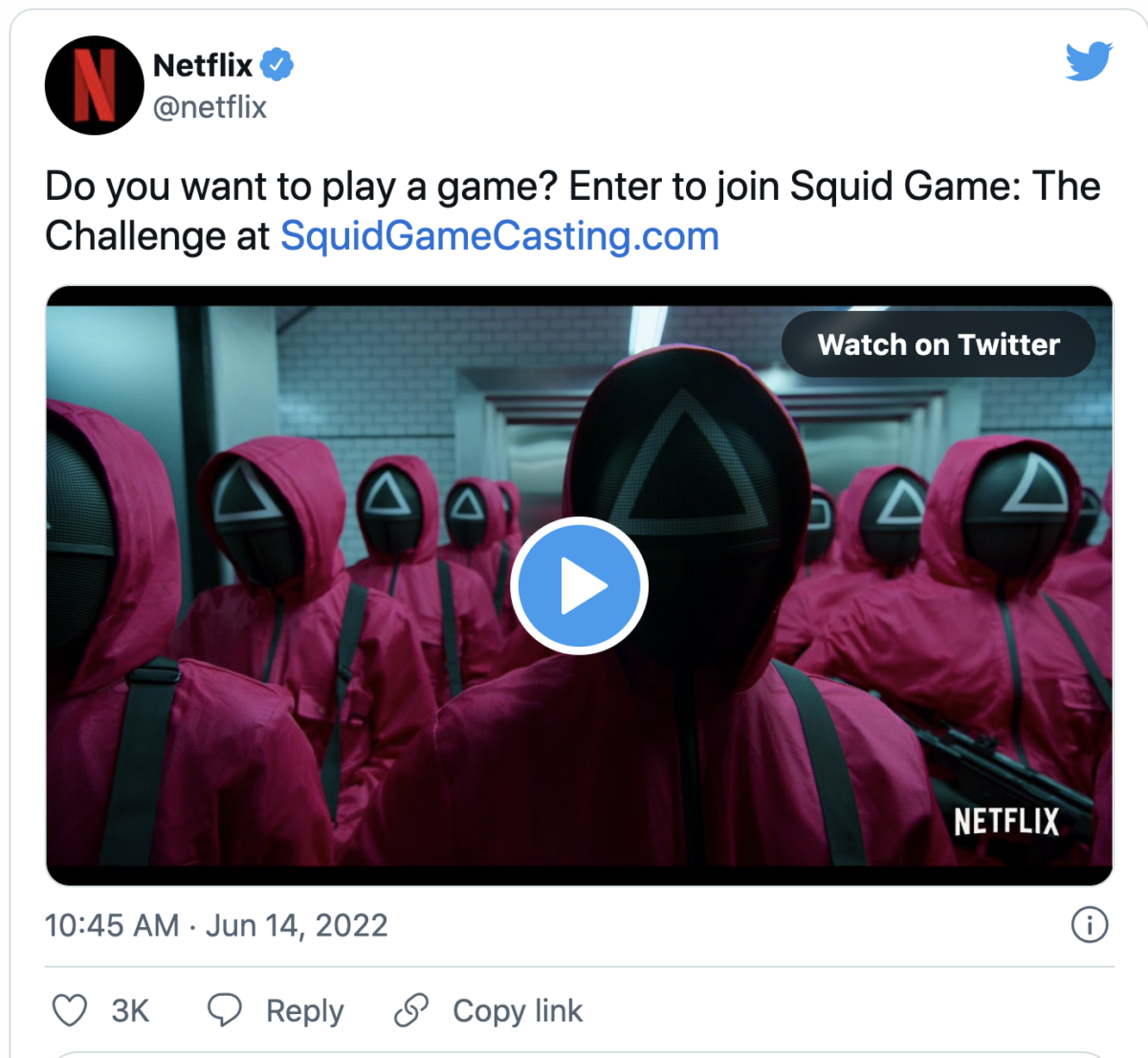The width and height of the screenshot is (1148, 1058).
Task: Click the Copy link label
Action: (518, 1011)
